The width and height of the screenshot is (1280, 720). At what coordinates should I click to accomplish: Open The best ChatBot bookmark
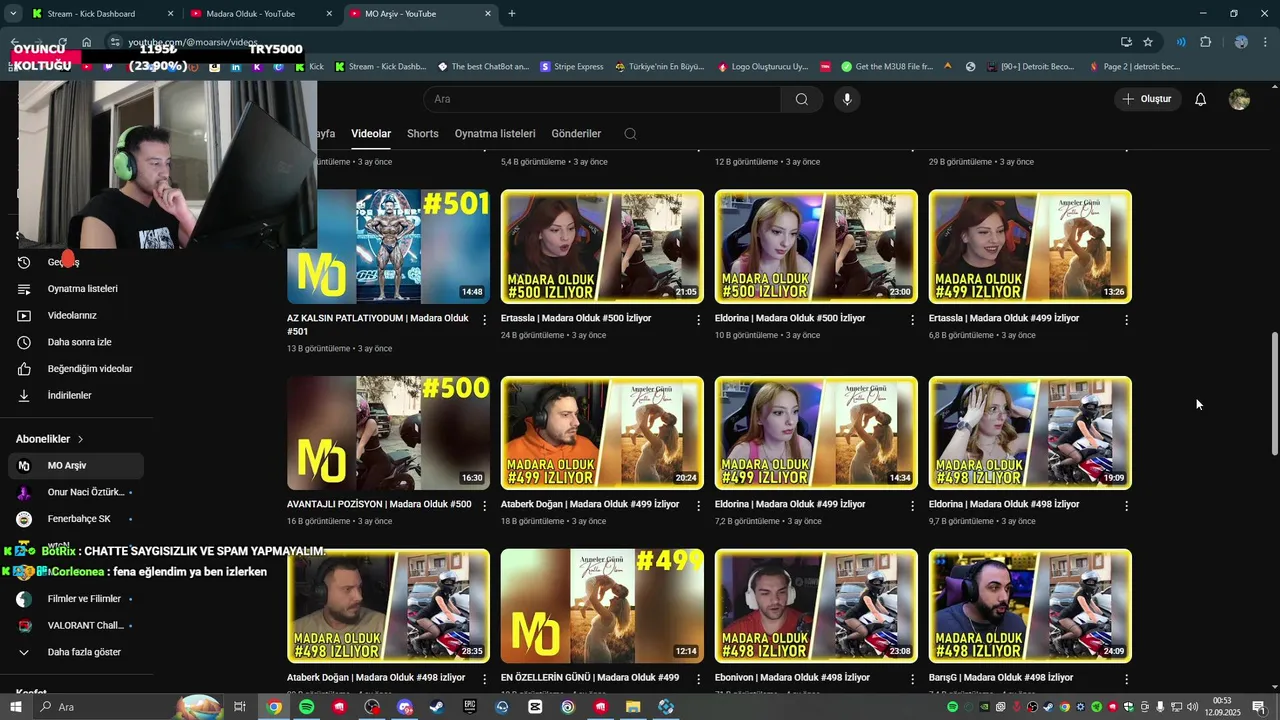[484, 67]
